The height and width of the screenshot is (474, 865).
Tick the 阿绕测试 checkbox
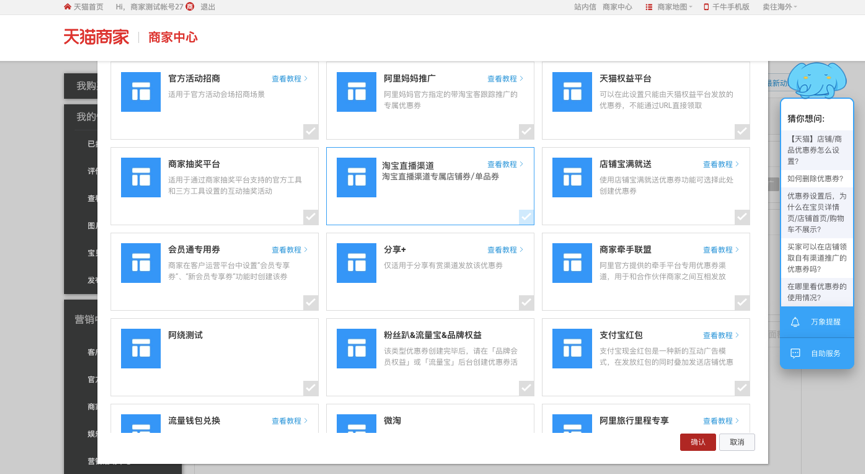(311, 388)
